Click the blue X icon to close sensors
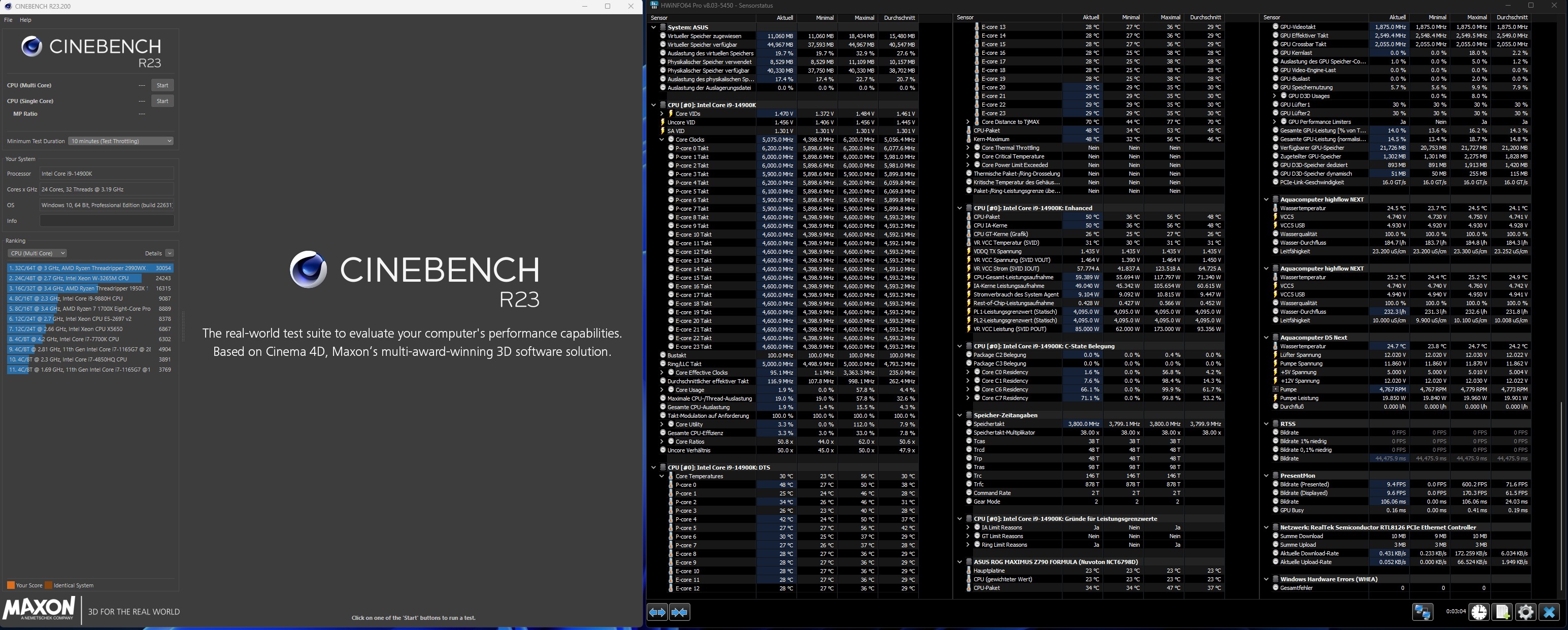Image resolution: width=1568 pixels, height=630 pixels. click(x=1549, y=612)
